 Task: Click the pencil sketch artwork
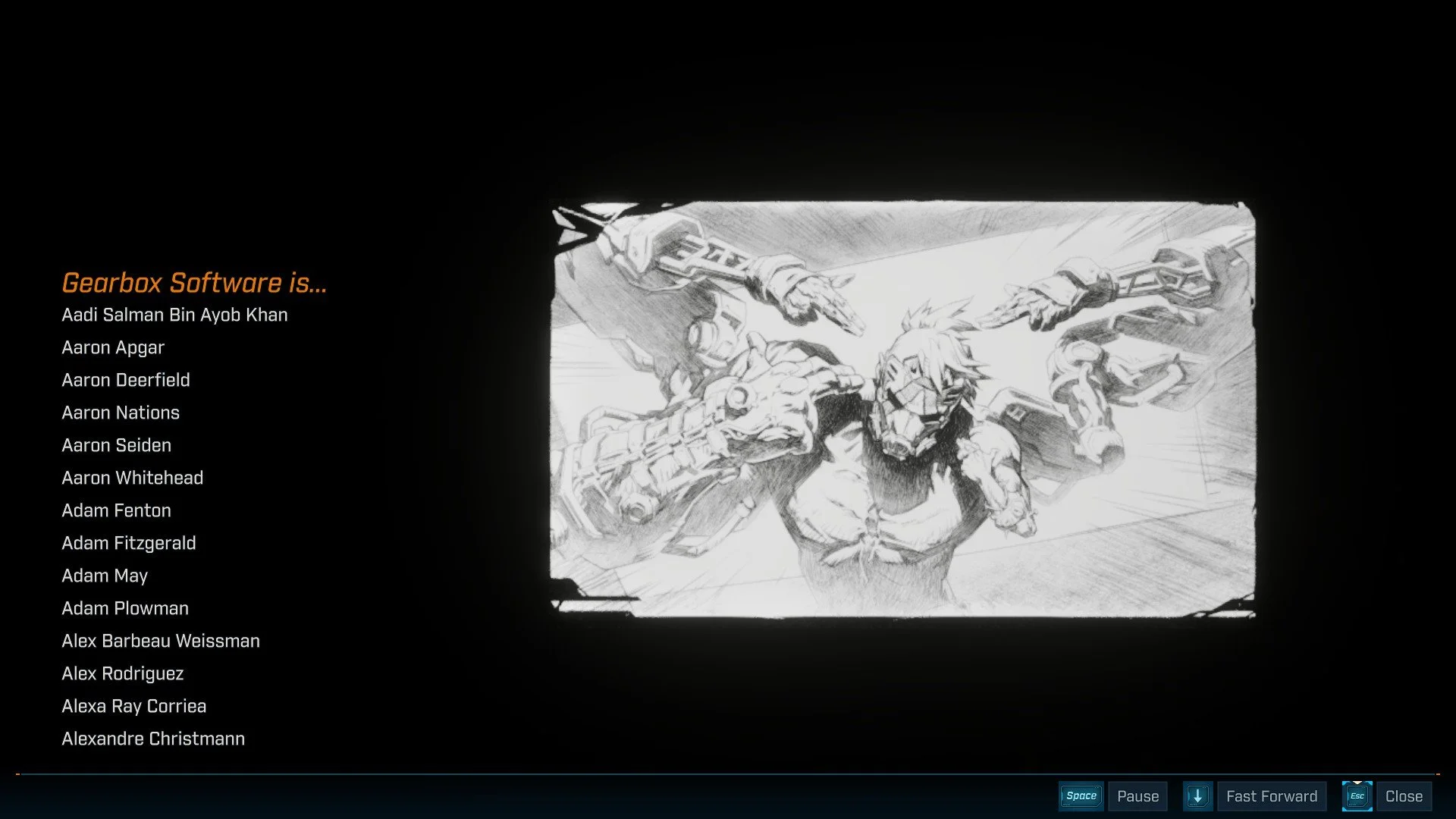(x=902, y=409)
